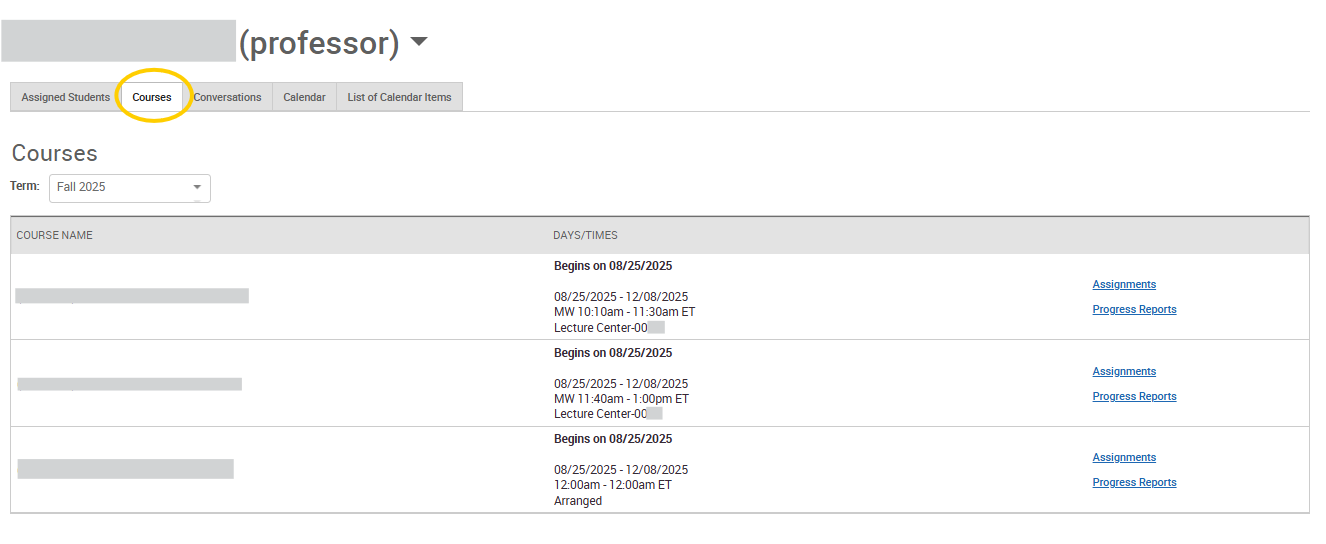View Progress Reports for the MW 10:10am course
Image resolution: width=1326 pixels, height=544 pixels.
coord(1134,310)
